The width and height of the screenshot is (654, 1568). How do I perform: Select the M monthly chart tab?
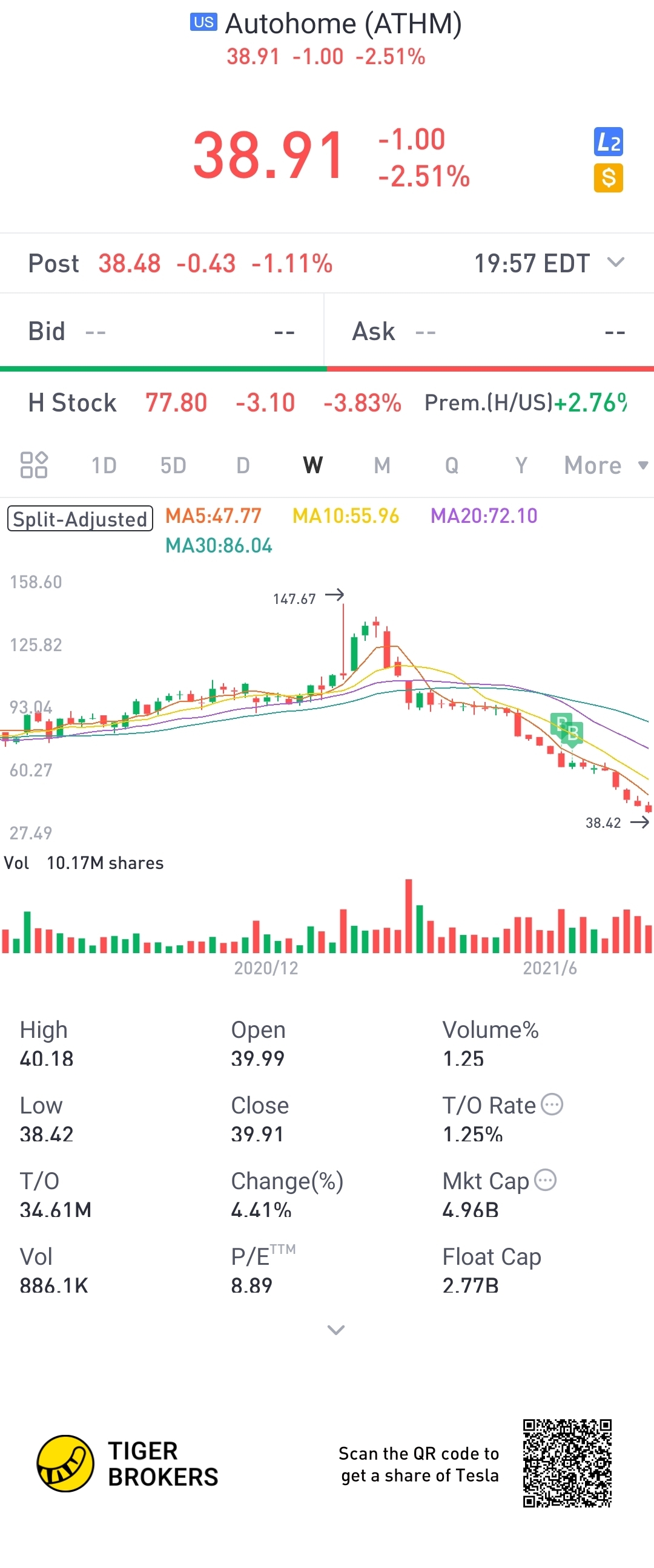tap(383, 465)
